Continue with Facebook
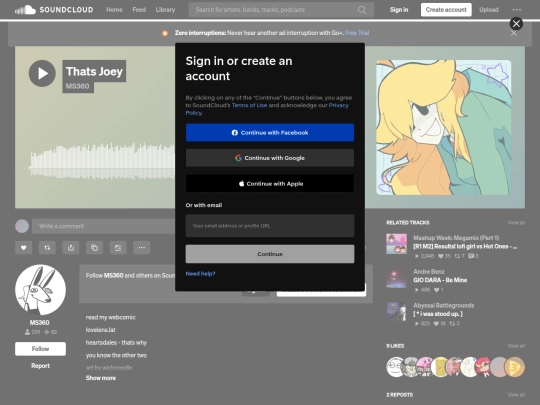This screenshot has width=540, height=405. pos(270,133)
